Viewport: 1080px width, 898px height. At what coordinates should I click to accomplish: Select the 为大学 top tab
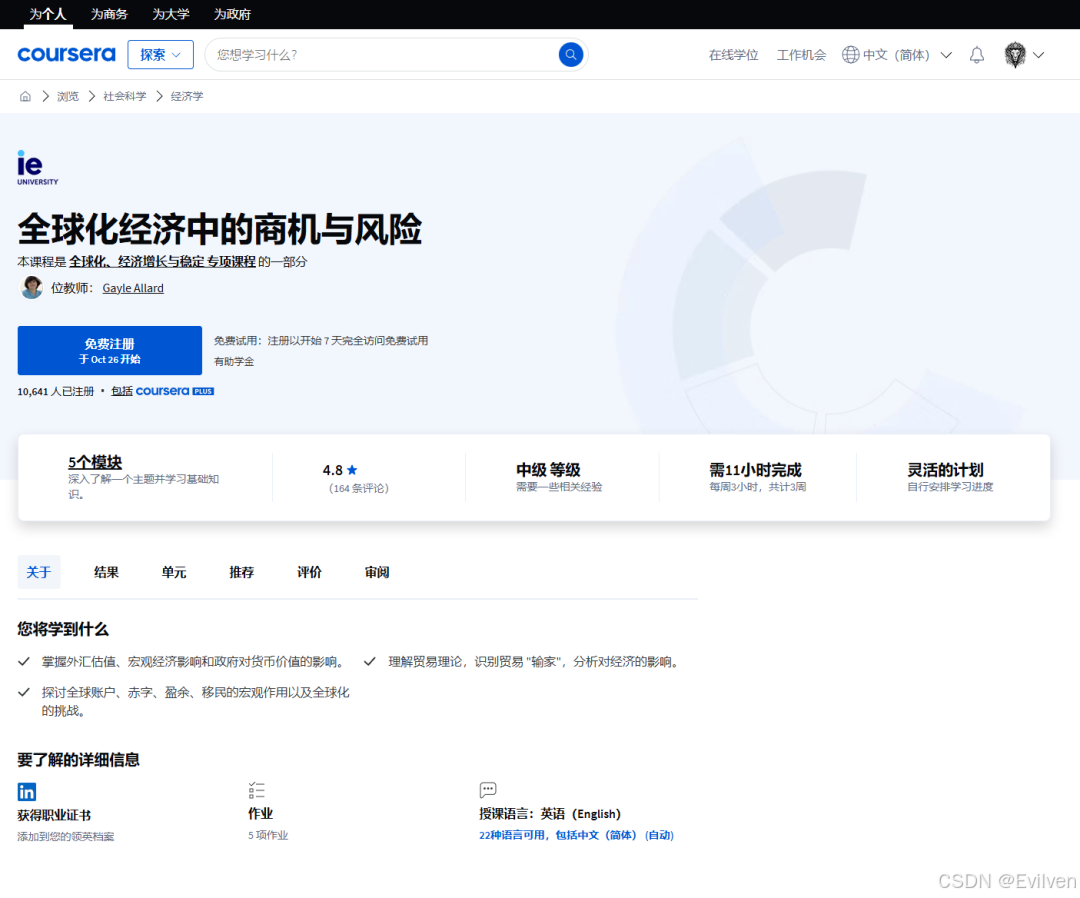tap(171, 14)
